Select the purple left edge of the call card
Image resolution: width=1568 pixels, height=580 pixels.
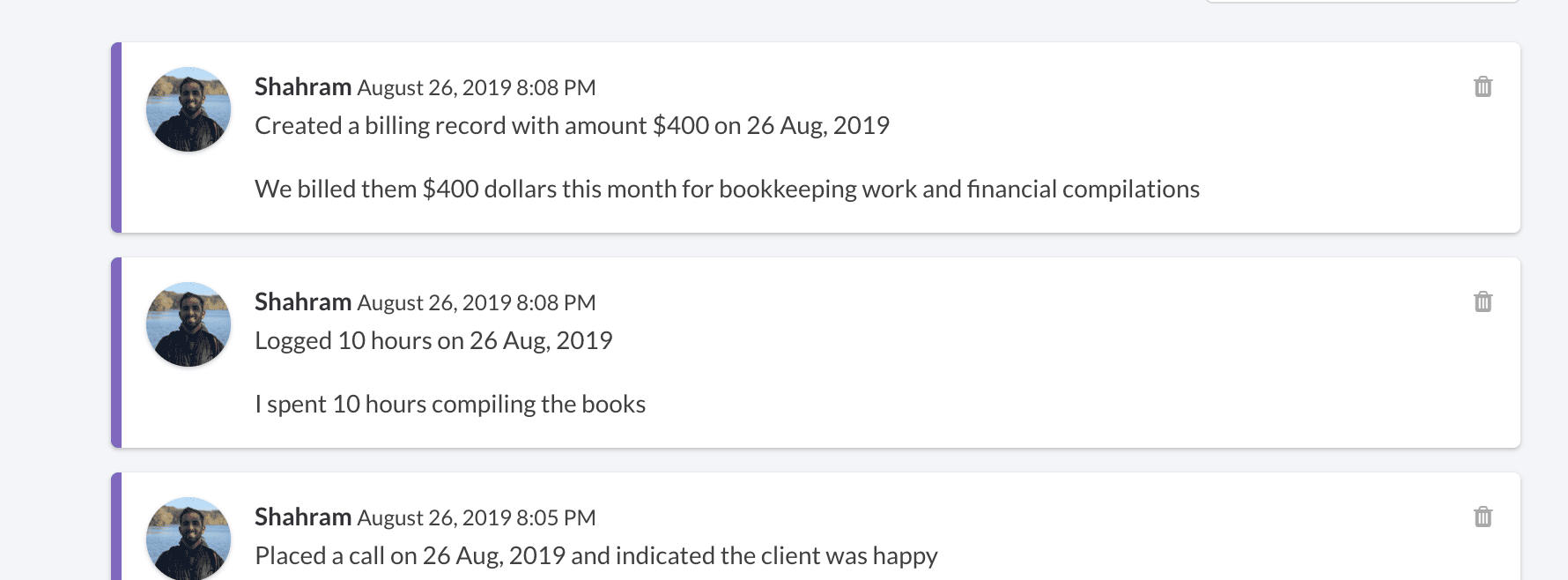[116, 526]
